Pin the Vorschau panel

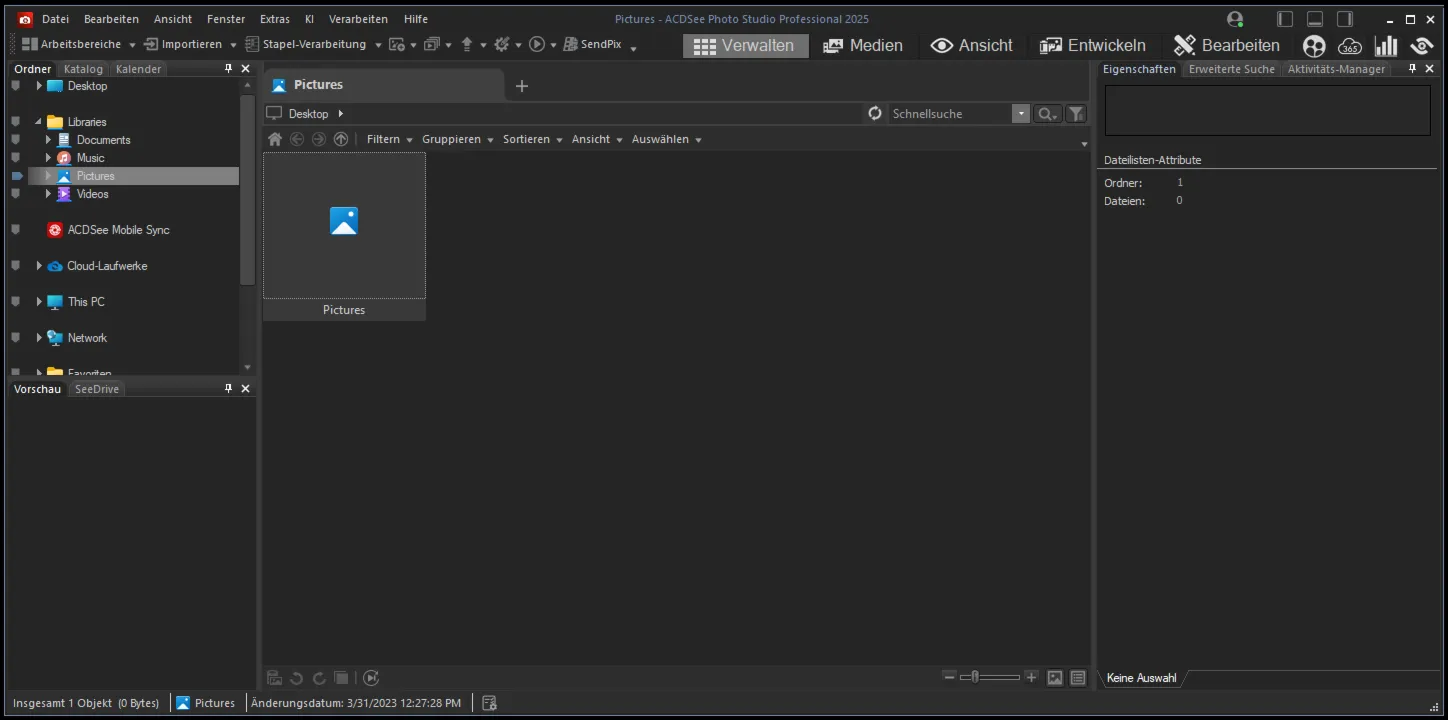[x=228, y=389]
